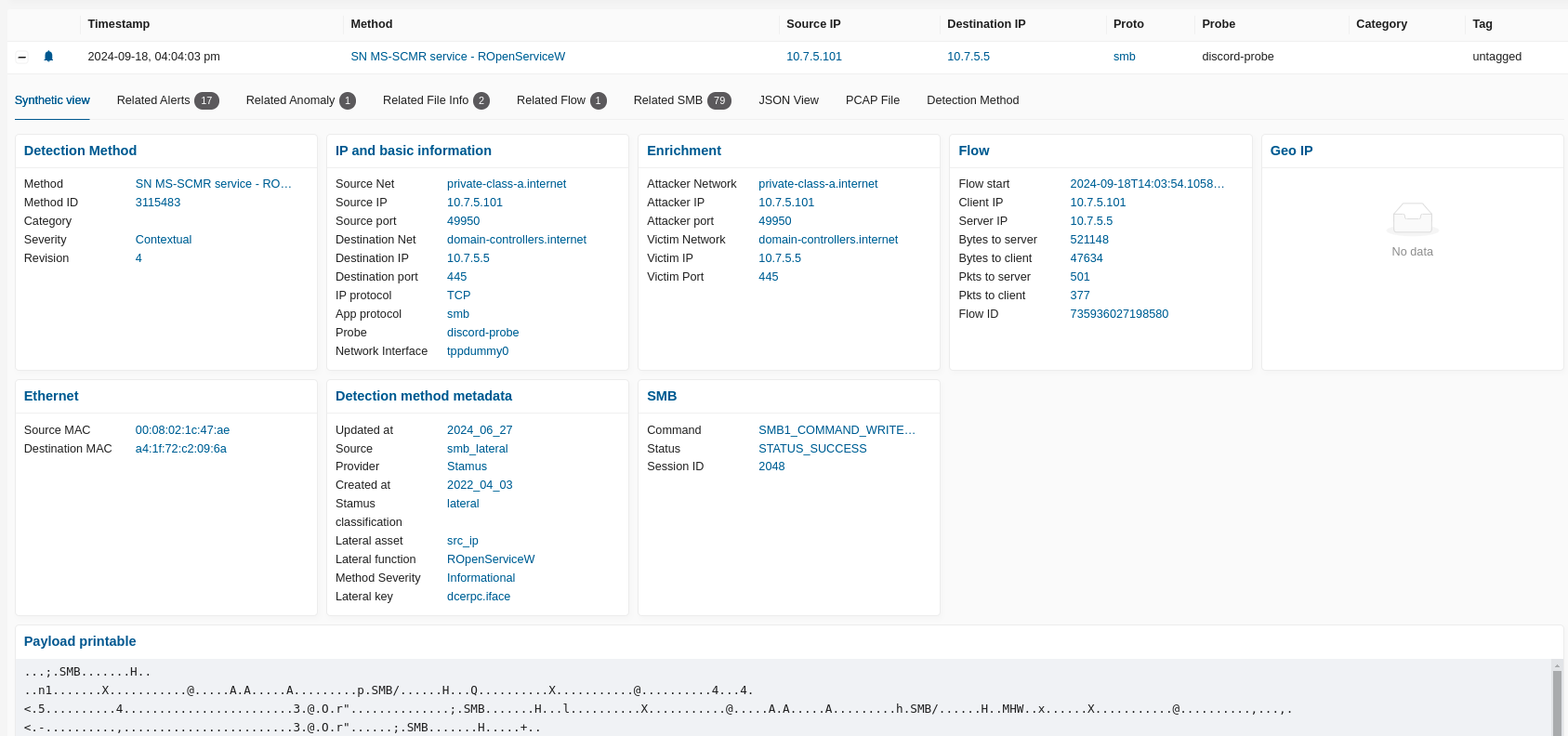Click Related Anomaly count badge

348,100
